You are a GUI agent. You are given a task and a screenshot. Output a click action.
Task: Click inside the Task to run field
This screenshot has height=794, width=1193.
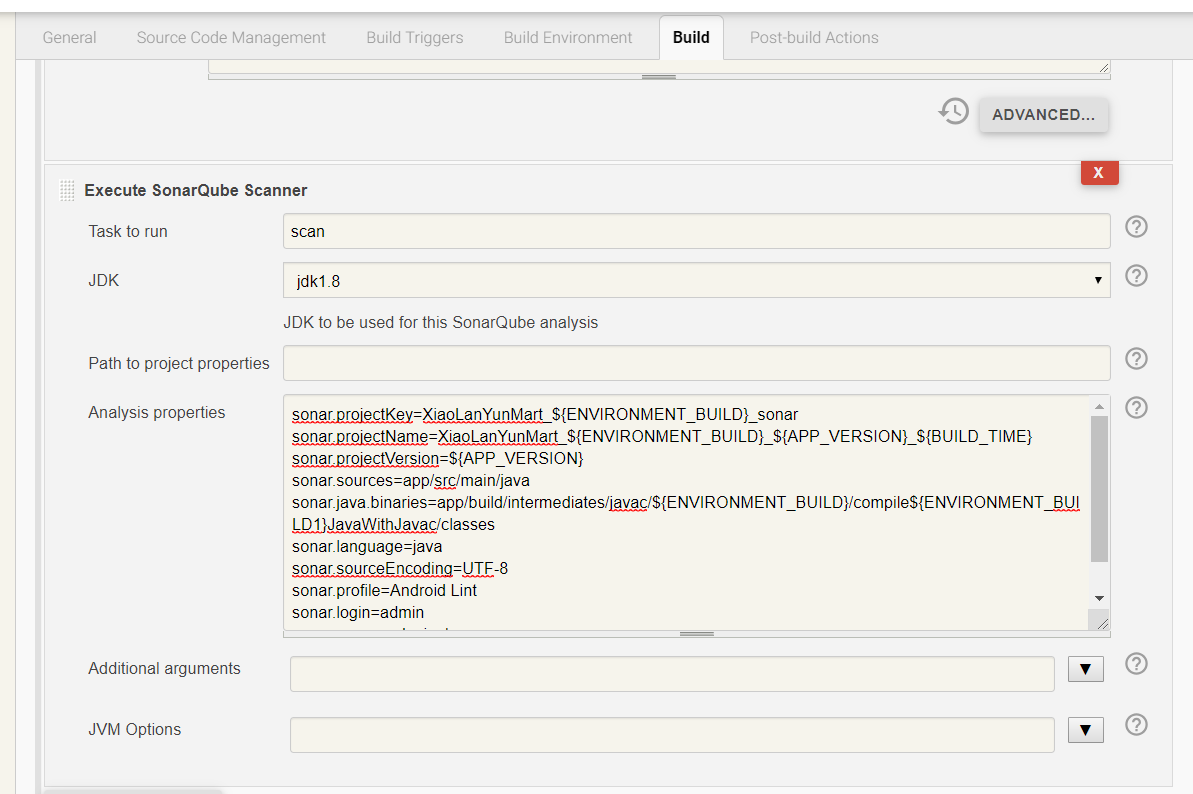[x=696, y=231]
